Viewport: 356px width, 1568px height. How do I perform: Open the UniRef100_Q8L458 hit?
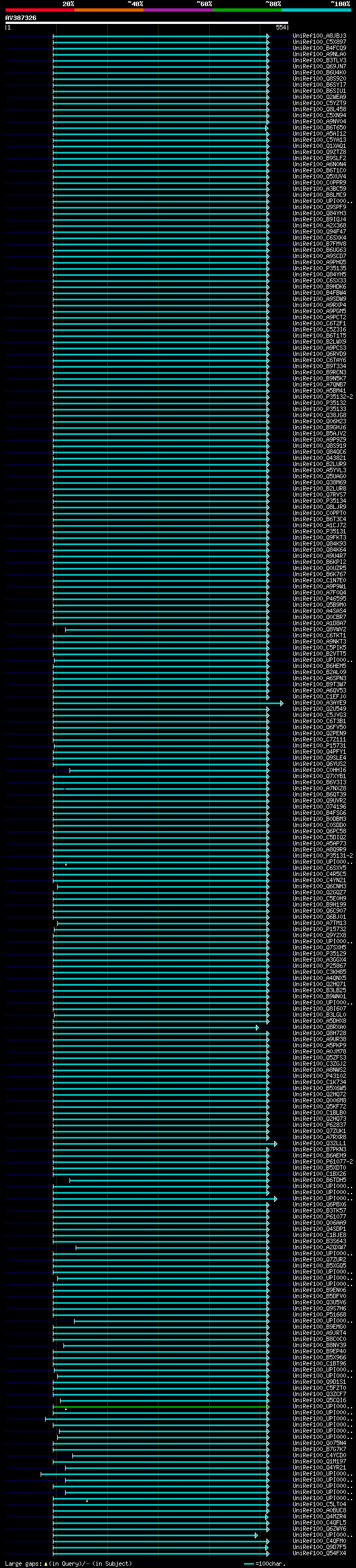coord(319,110)
